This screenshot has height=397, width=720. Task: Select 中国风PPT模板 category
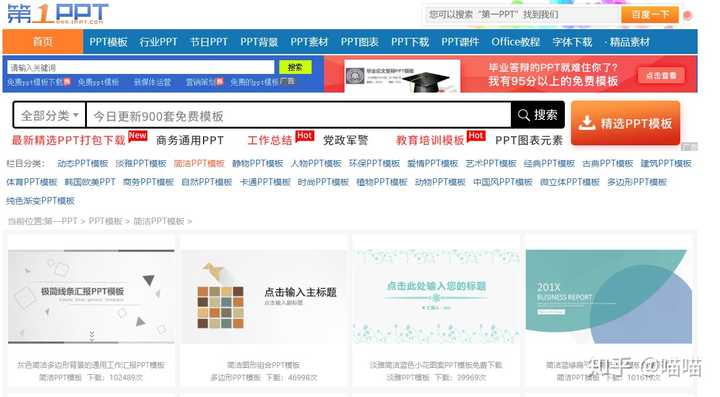pos(503,182)
